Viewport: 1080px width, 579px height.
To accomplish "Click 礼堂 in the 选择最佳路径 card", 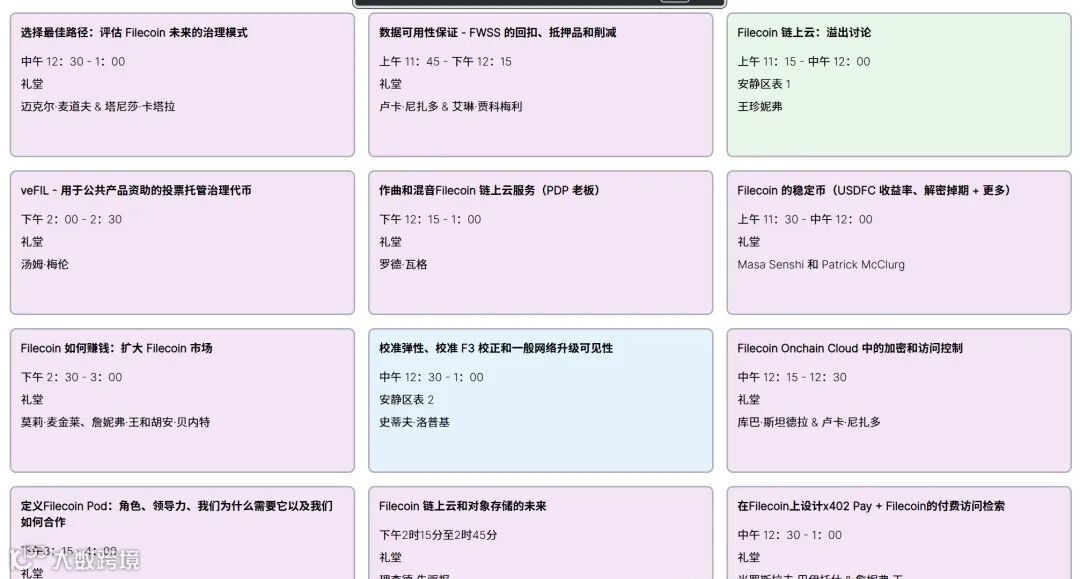I will click(x=32, y=83).
